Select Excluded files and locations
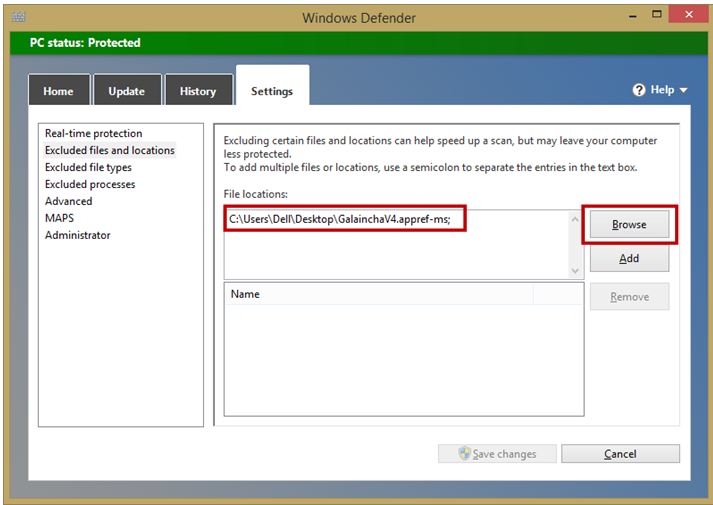 click(109, 150)
